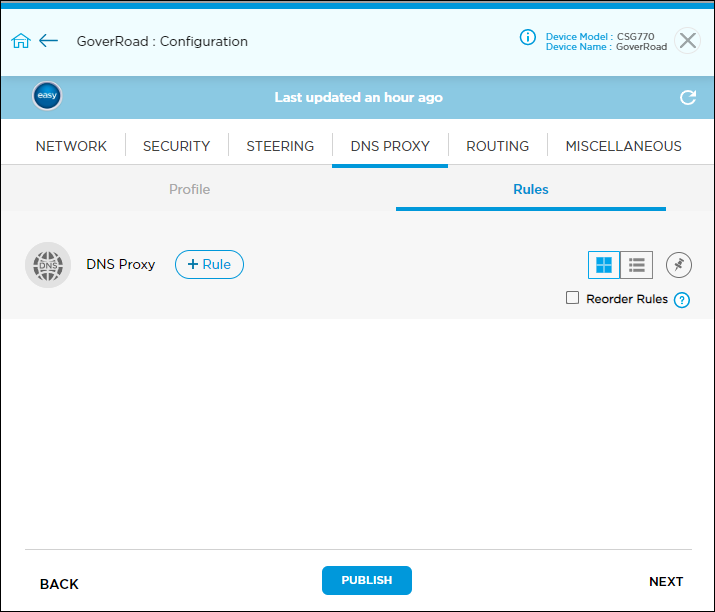This screenshot has height=612, width=715.
Task: Close the configuration window
Action: point(688,40)
